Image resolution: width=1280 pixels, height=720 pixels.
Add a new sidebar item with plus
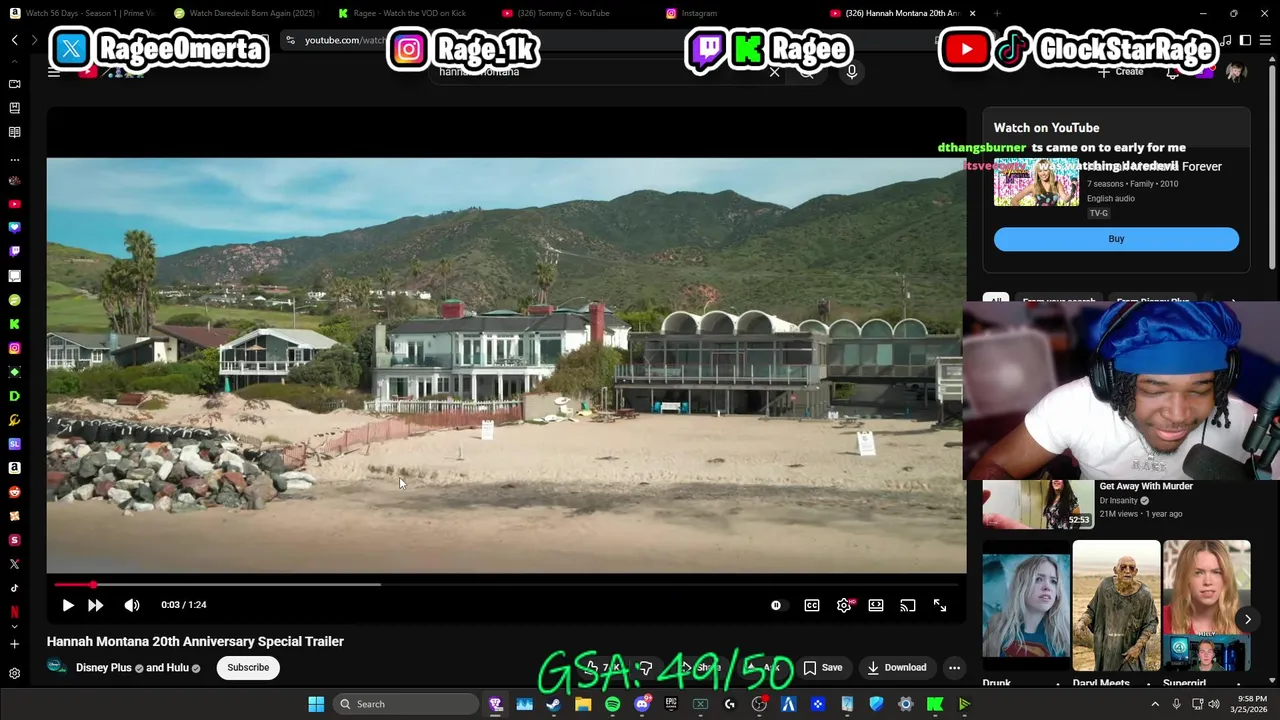pyautogui.click(x=14, y=644)
